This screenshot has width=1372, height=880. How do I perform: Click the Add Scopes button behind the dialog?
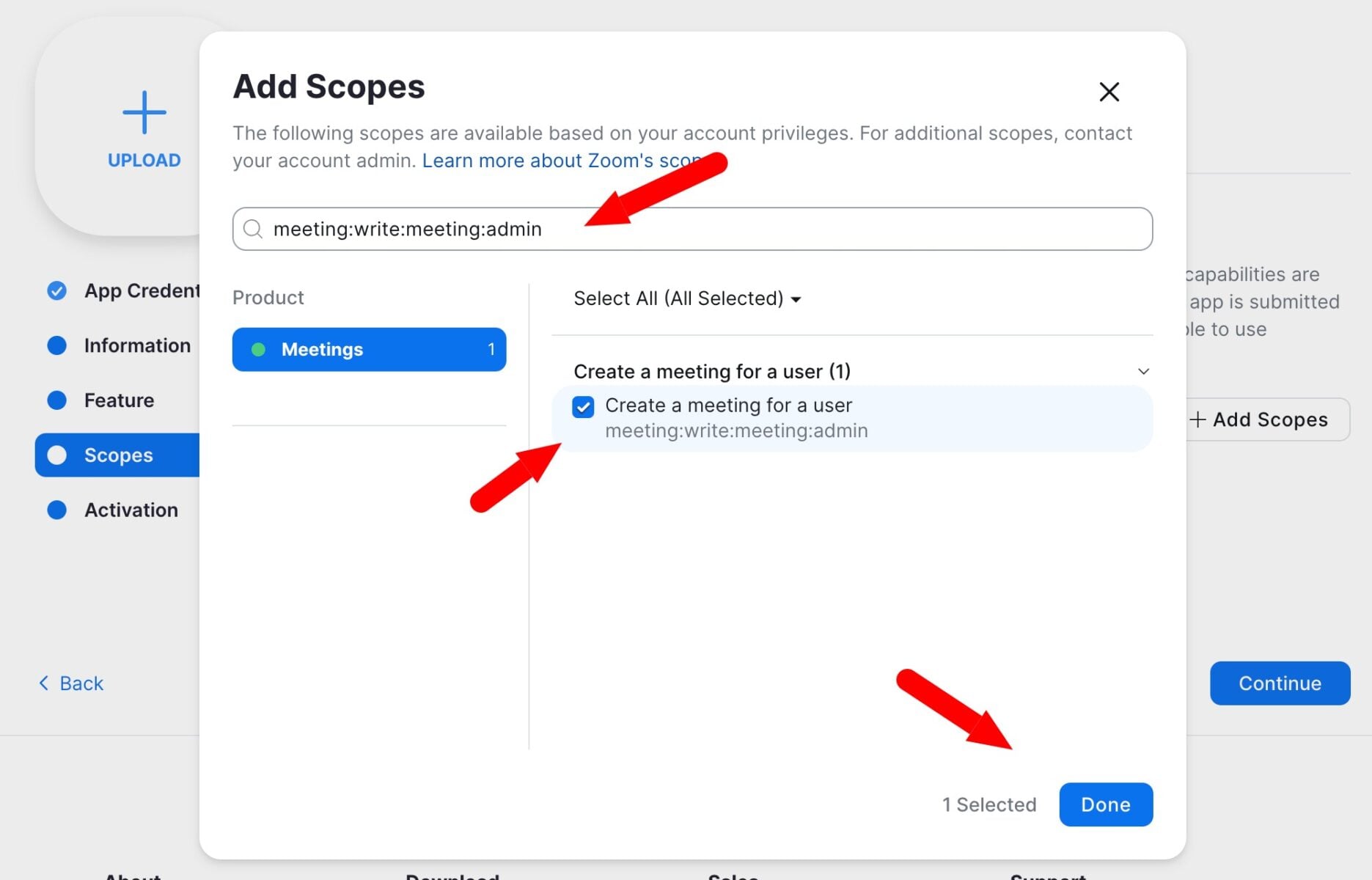click(x=1268, y=419)
